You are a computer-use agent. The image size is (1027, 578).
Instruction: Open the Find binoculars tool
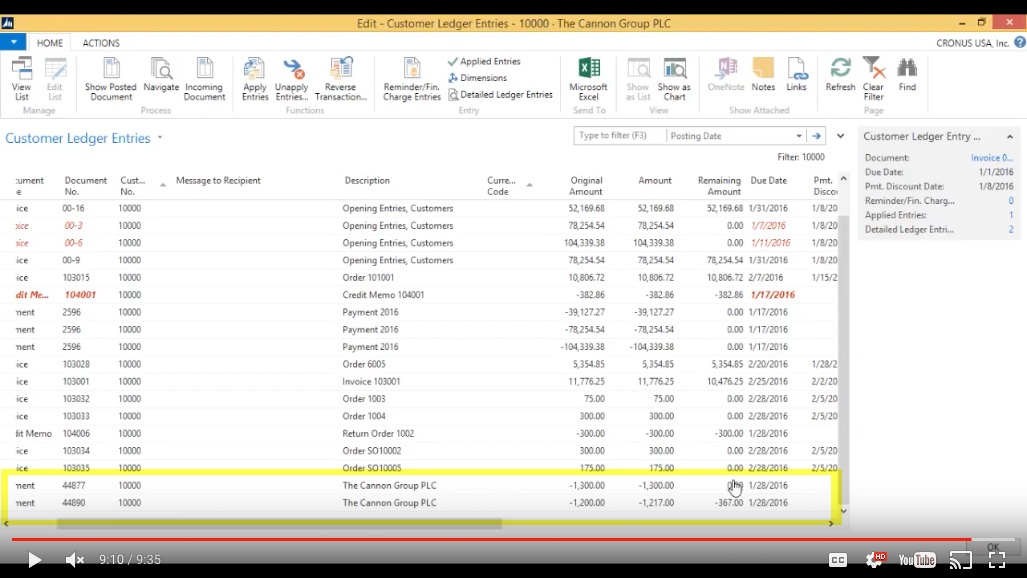[907, 74]
